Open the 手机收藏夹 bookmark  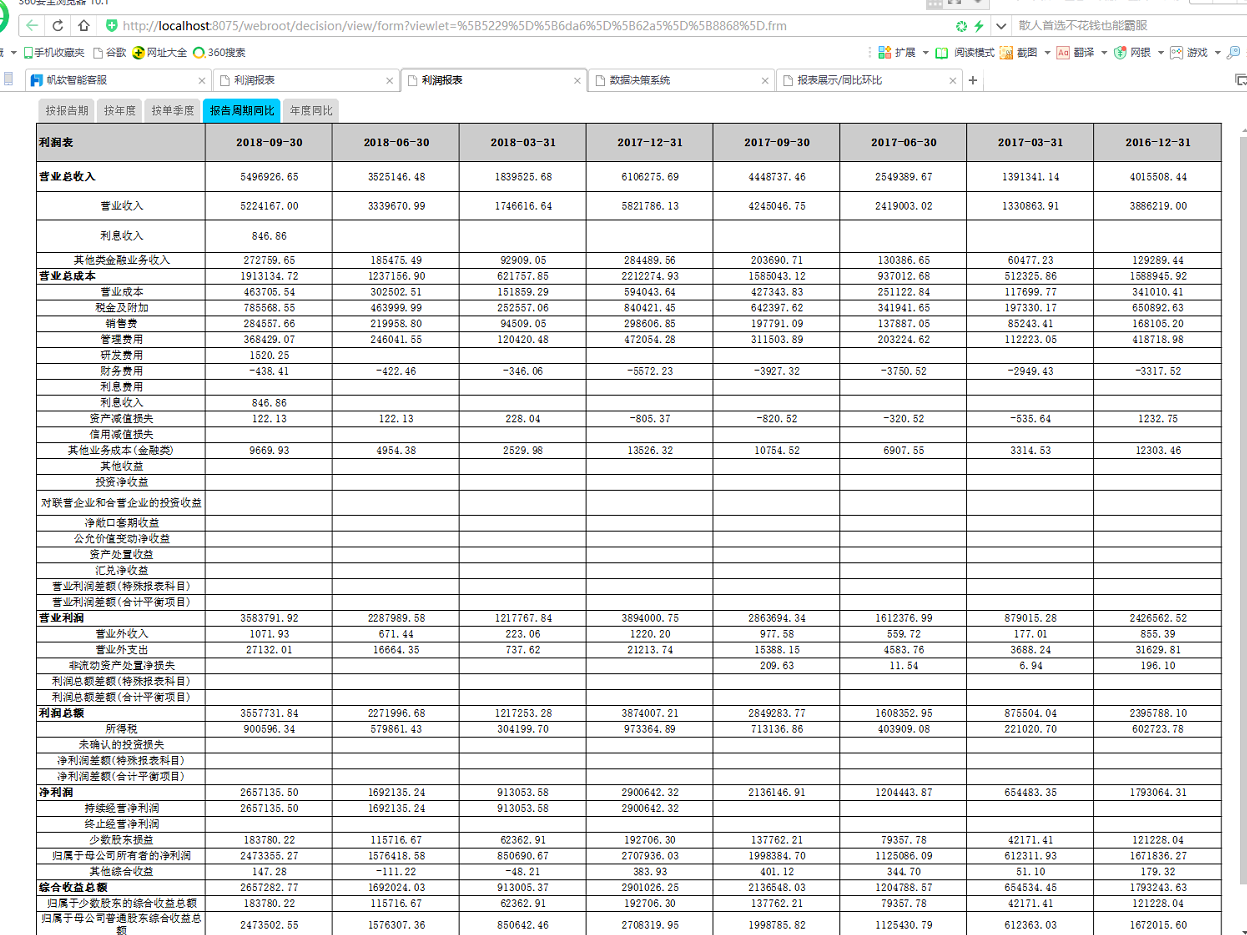coord(54,52)
